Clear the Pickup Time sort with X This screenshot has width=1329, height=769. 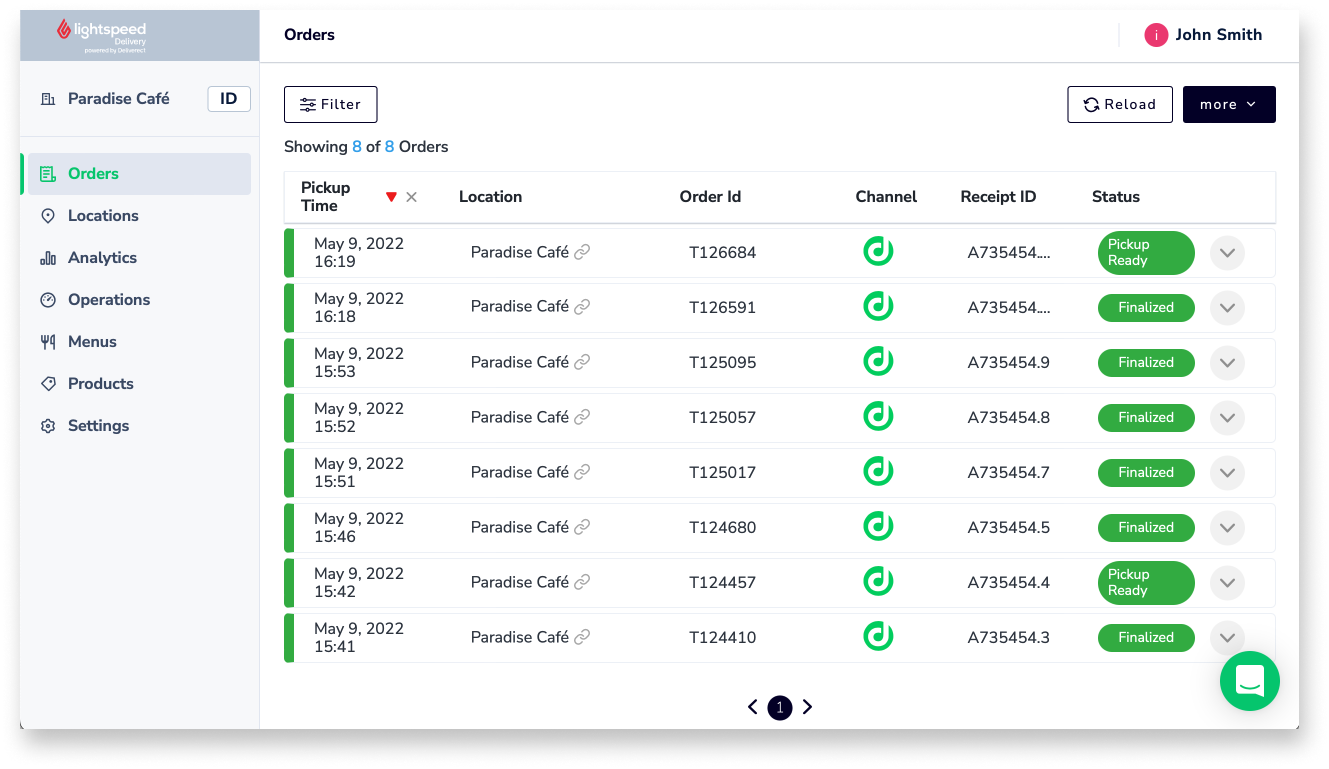411,197
